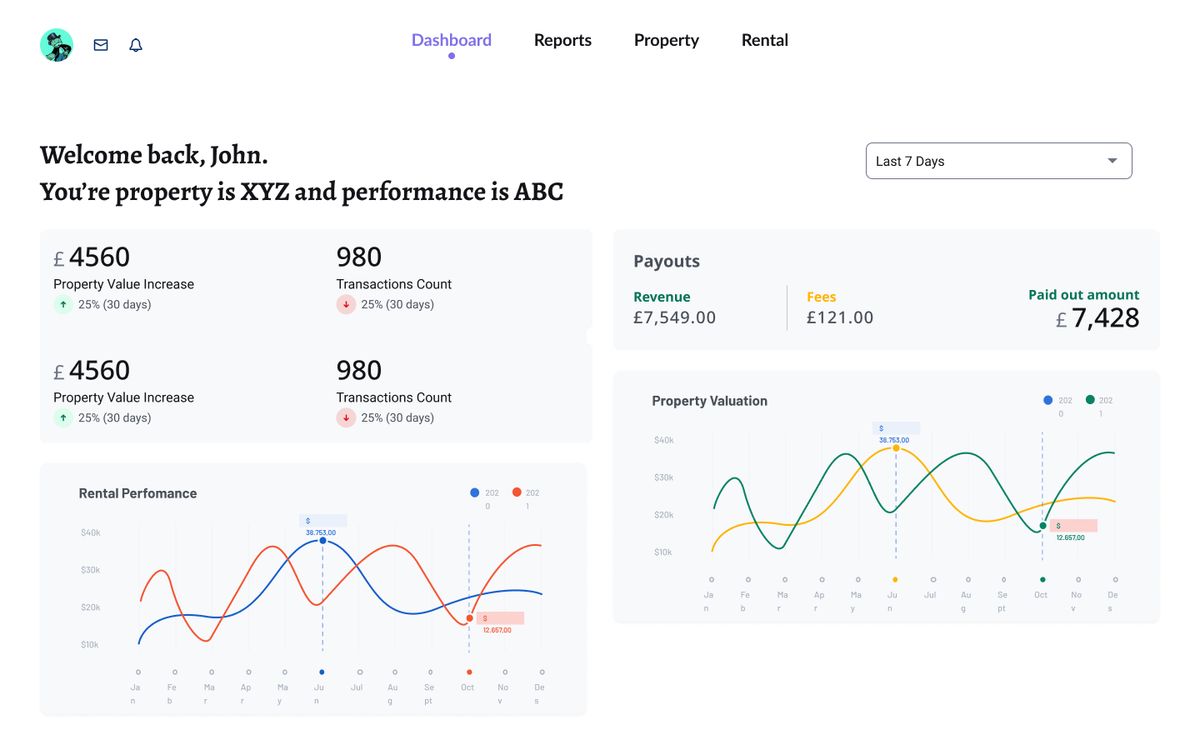
Task: Click $12,657.00 tooltip in Rental Perfomance chart
Action: [499, 624]
